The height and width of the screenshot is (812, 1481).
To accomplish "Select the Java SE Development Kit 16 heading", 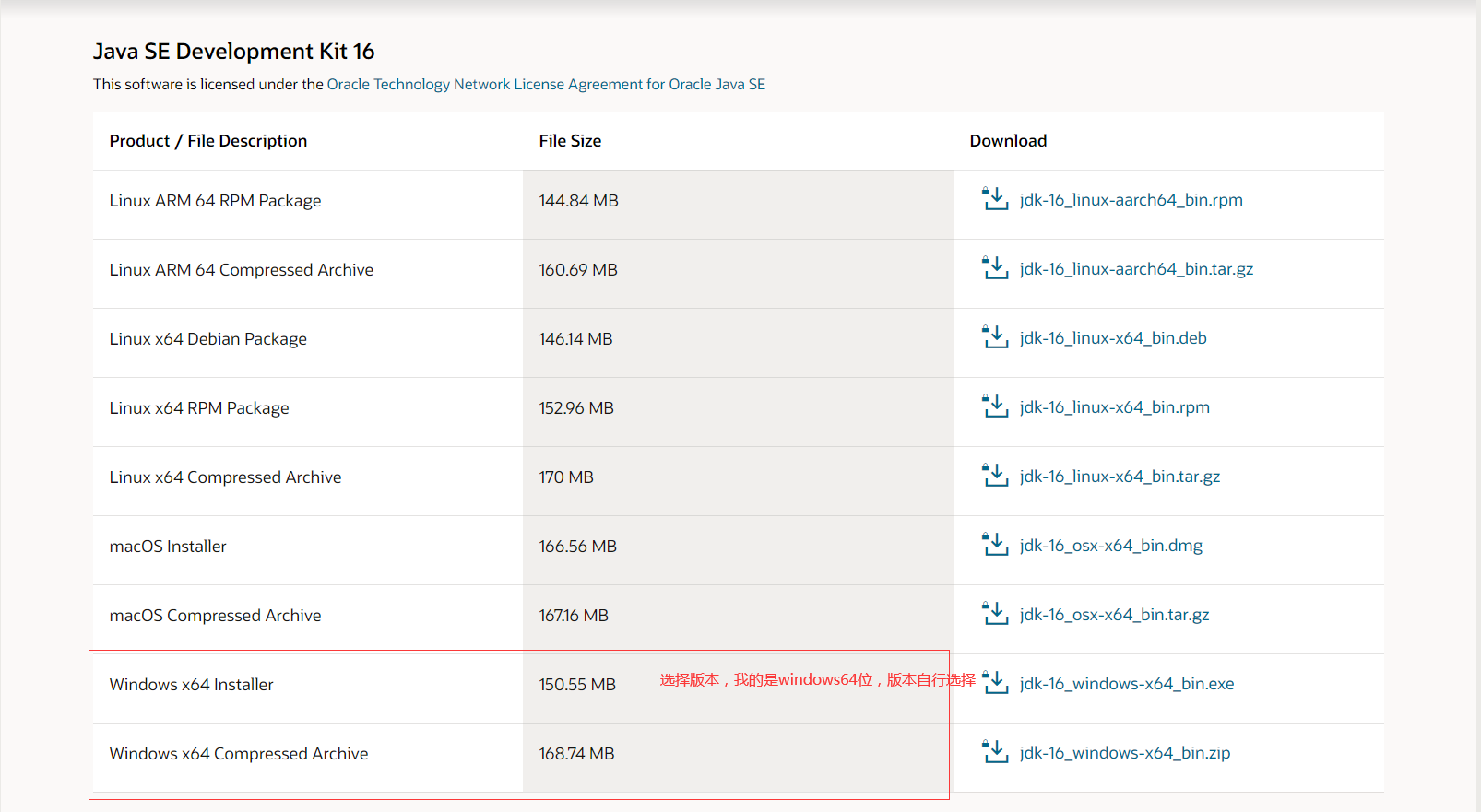I will [x=233, y=52].
